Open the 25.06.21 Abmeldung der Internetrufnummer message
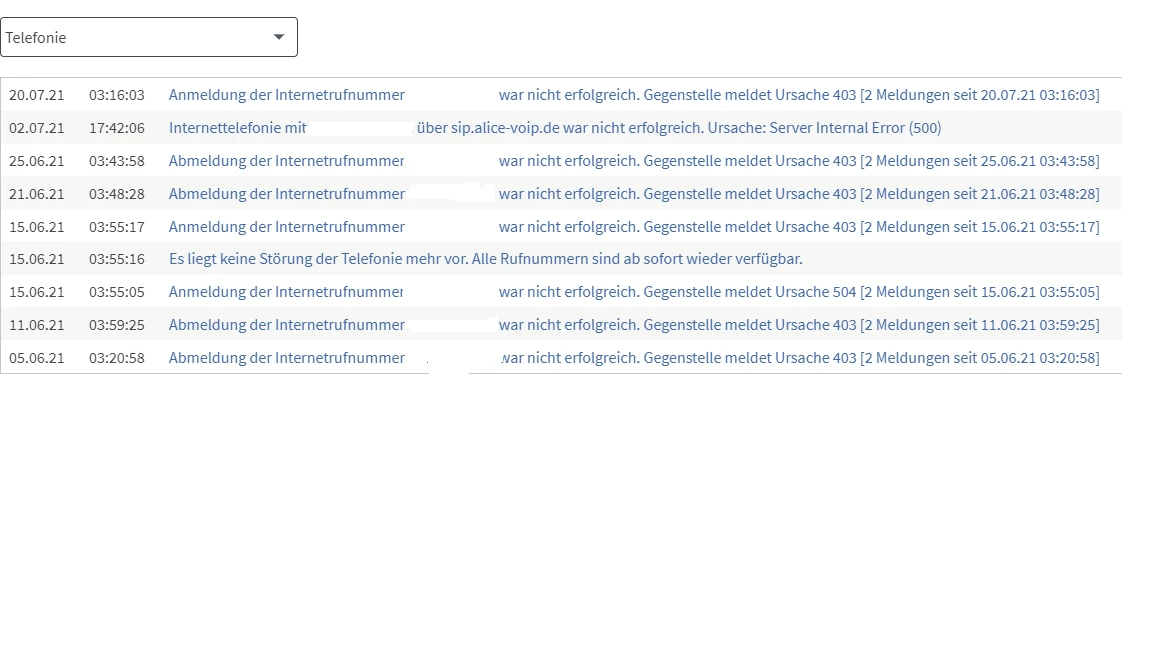1152x648 pixels. 634,161
